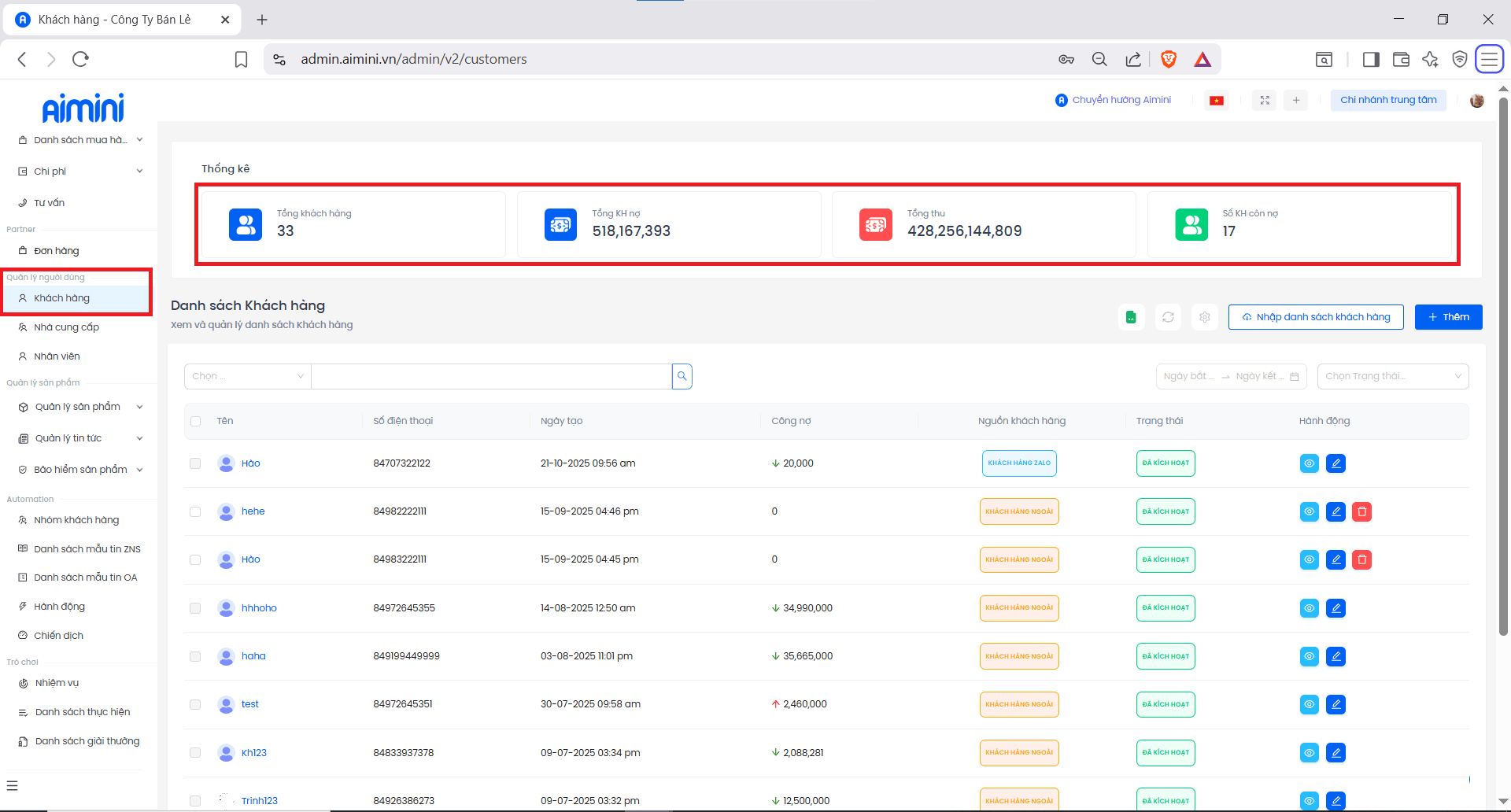Screen dimensions: 1511x812
Task: Go to Nhóm khách hàng menu item
Action: [76, 520]
